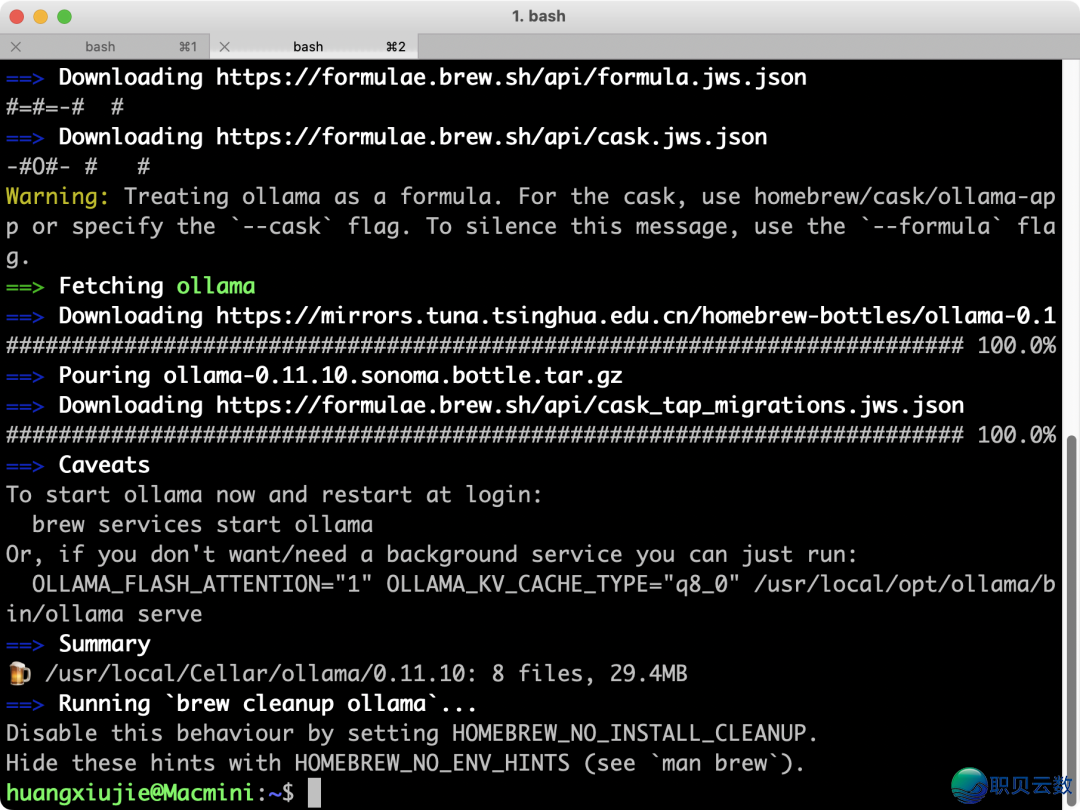Screen dimensions: 1080x810
Task: Click the "-#O#- # #" progress line
Action: pos(78,167)
